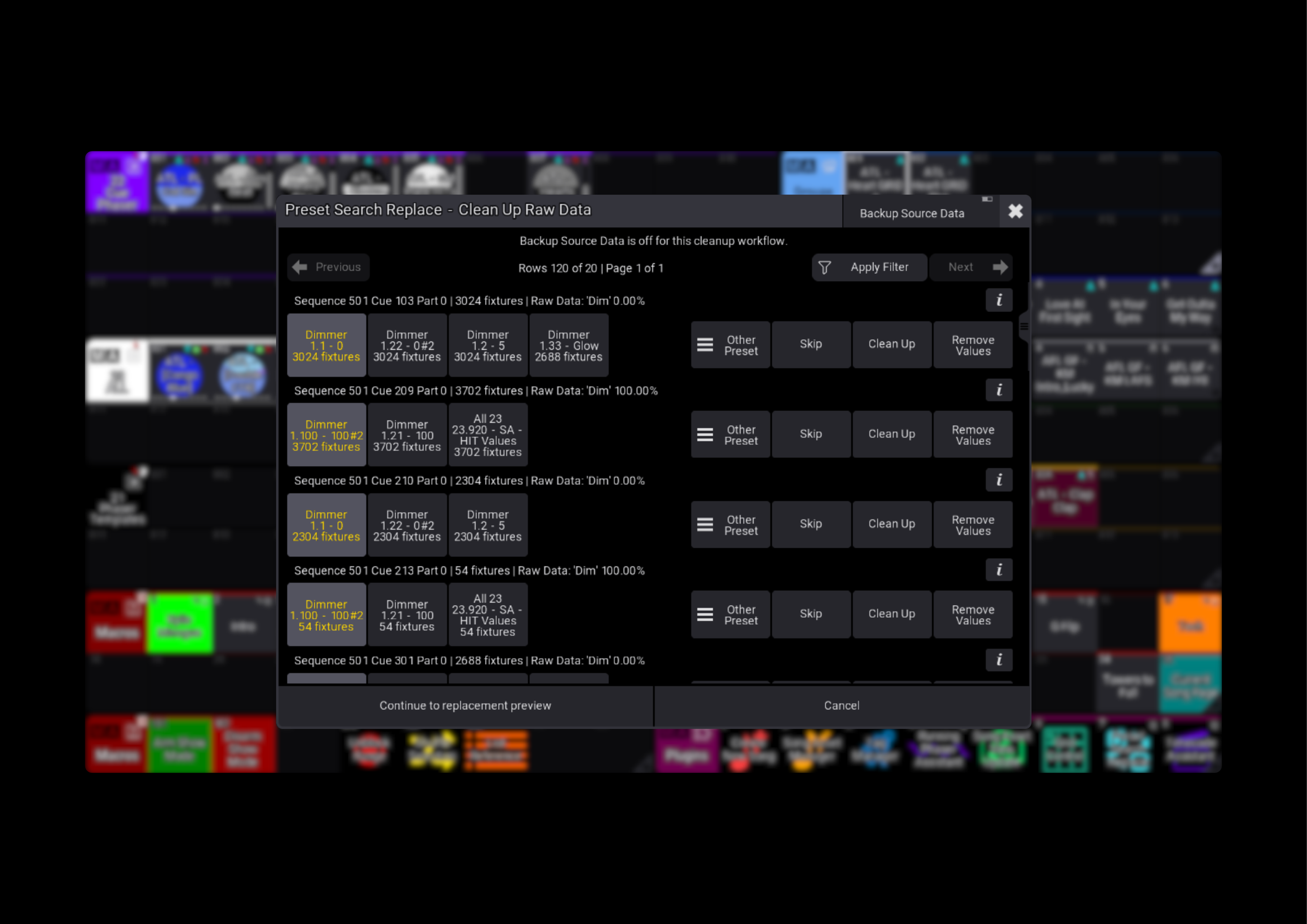Select Dimmer 1.21 - 100 with 3702 fixtures

(x=407, y=435)
